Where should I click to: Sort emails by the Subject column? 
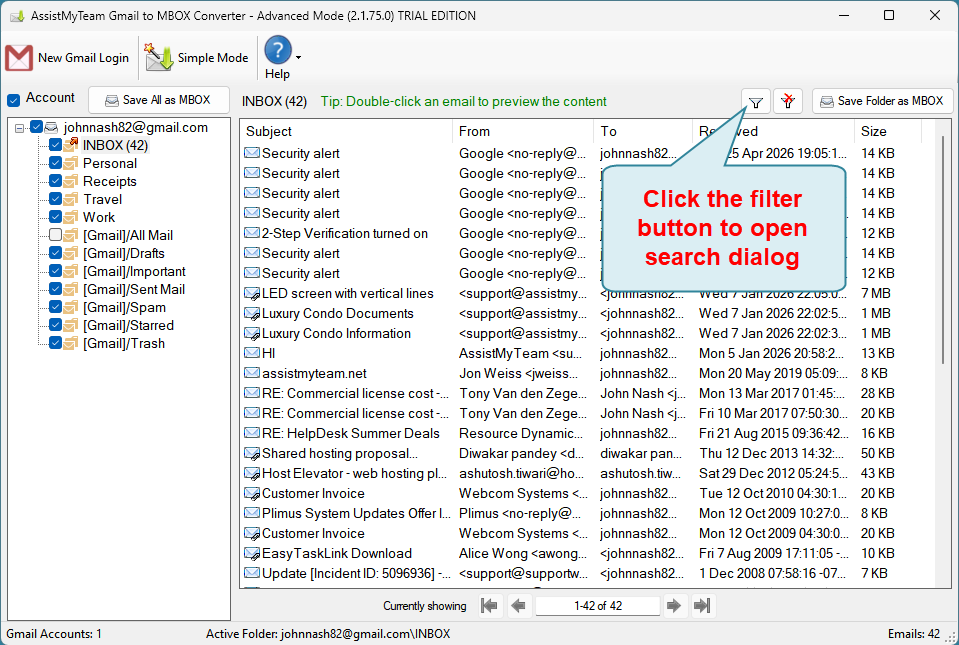(x=269, y=131)
